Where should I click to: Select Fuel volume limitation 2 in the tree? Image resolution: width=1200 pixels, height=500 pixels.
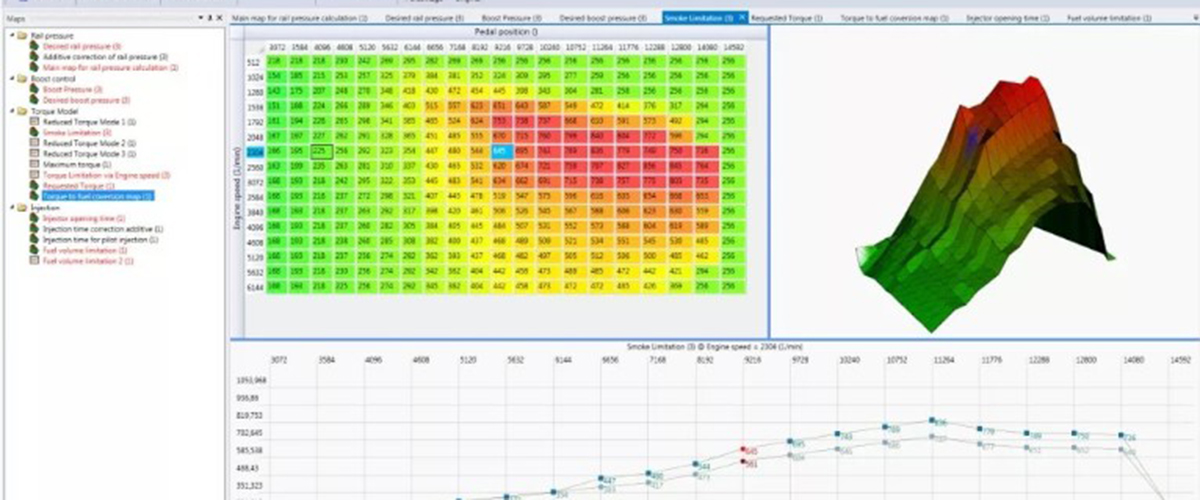pos(86,260)
